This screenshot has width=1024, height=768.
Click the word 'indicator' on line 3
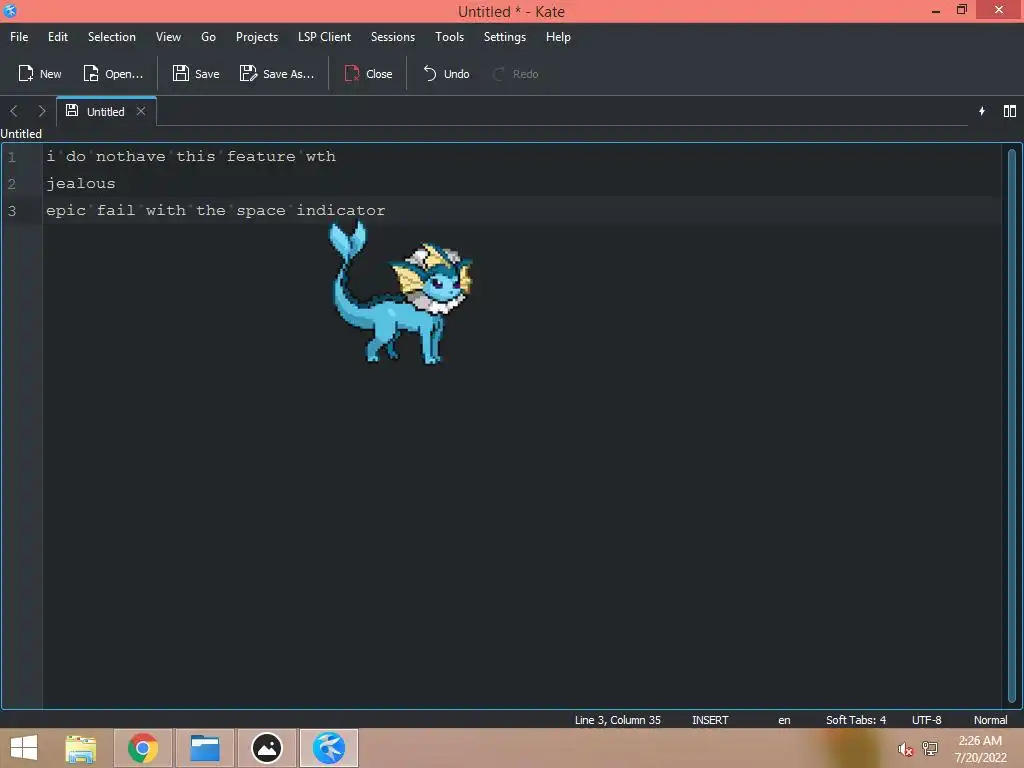tap(341, 210)
